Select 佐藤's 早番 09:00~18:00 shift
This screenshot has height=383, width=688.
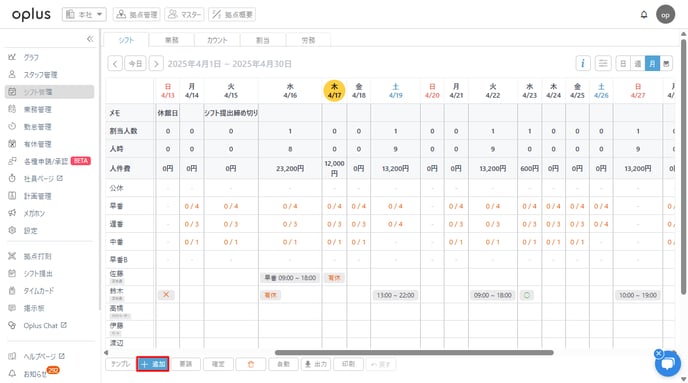[290, 278]
